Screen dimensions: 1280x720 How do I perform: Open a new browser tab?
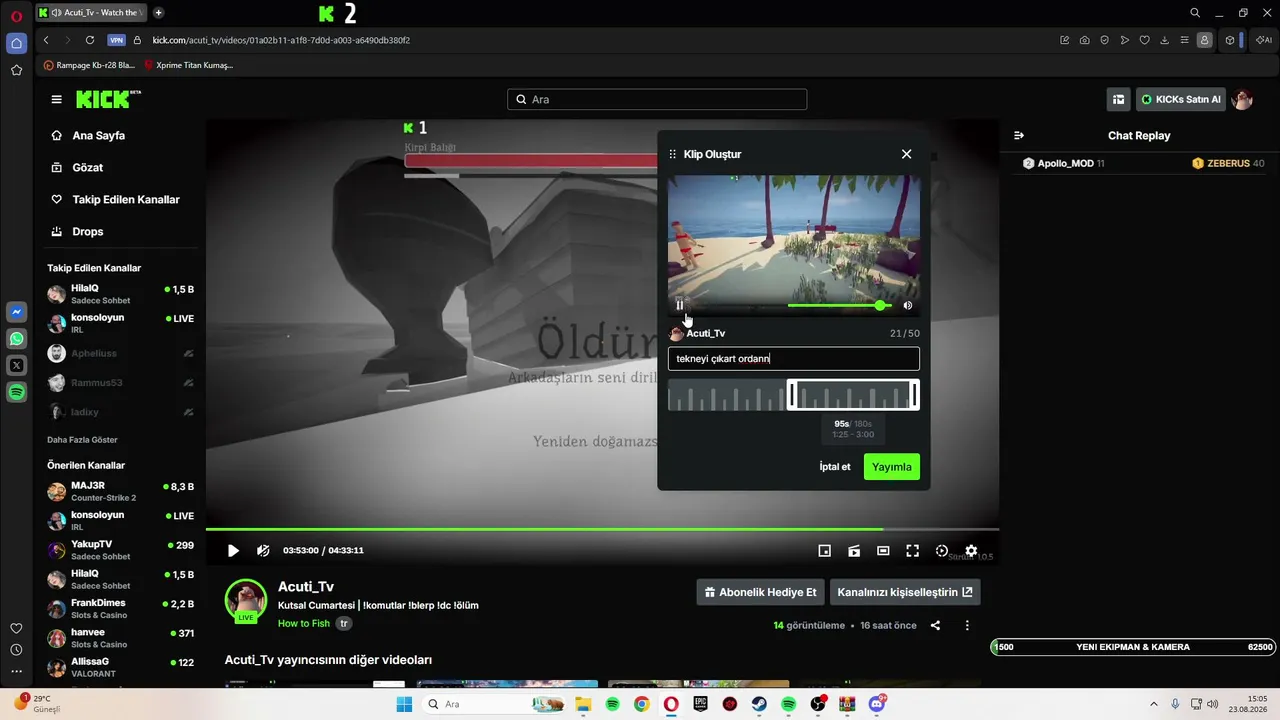pos(159,13)
